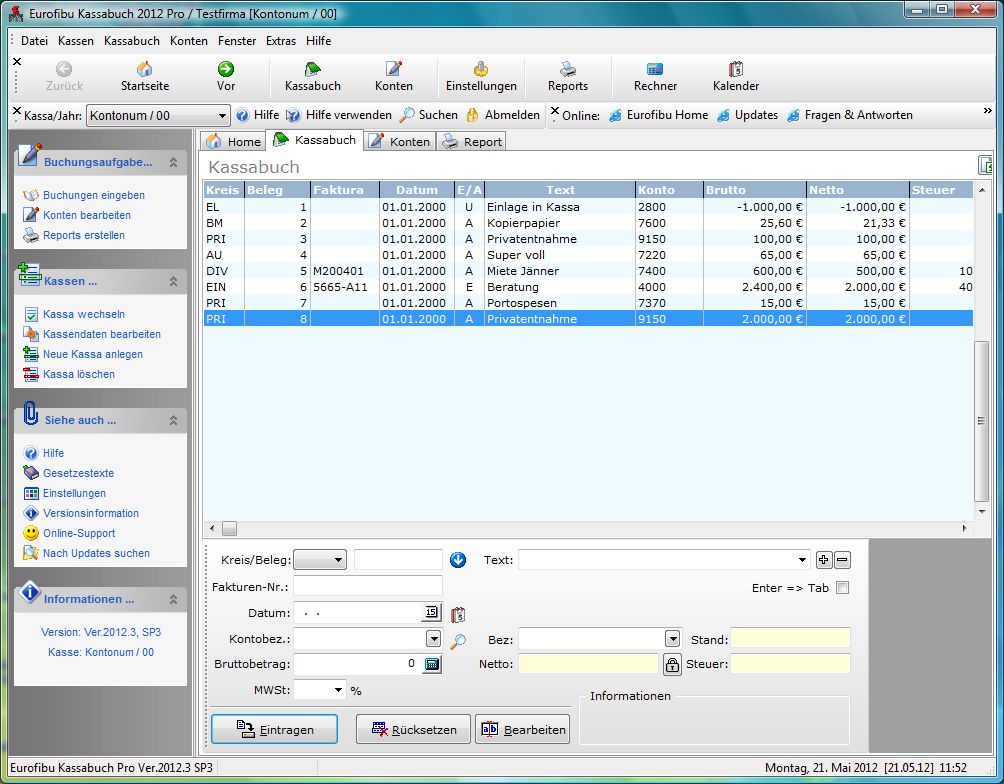Open the Bez dropdown
Image resolution: width=1004 pixels, height=784 pixels.
pyautogui.click(x=672, y=639)
